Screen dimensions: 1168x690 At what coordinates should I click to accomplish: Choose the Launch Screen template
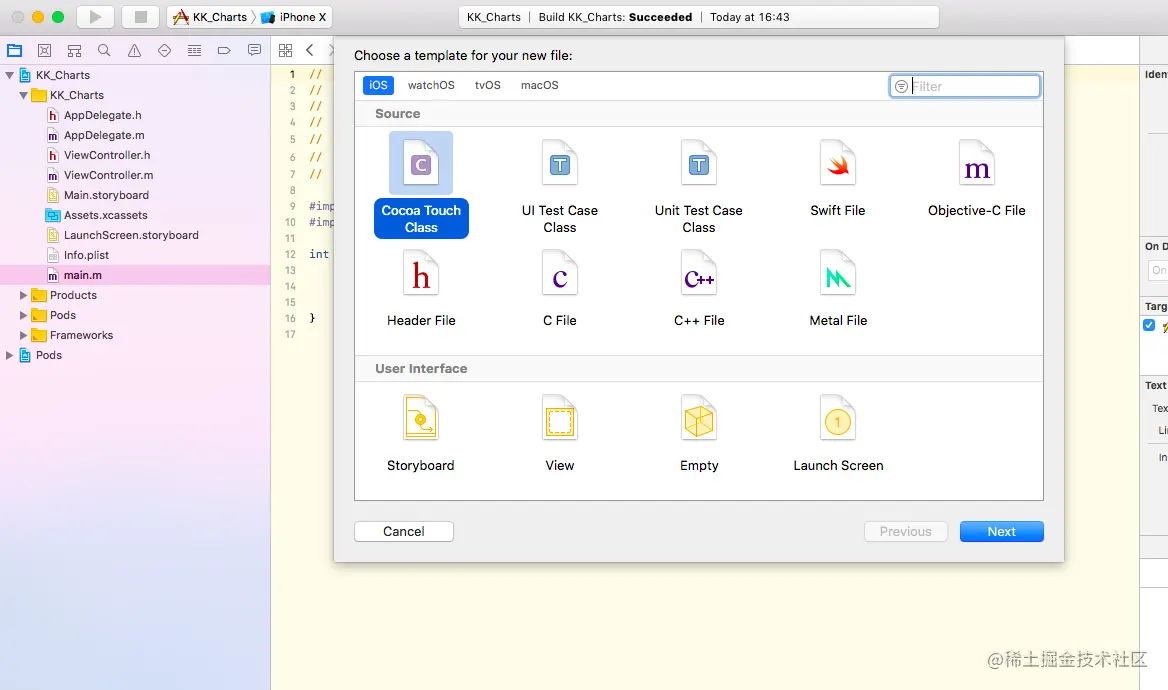click(837, 430)
